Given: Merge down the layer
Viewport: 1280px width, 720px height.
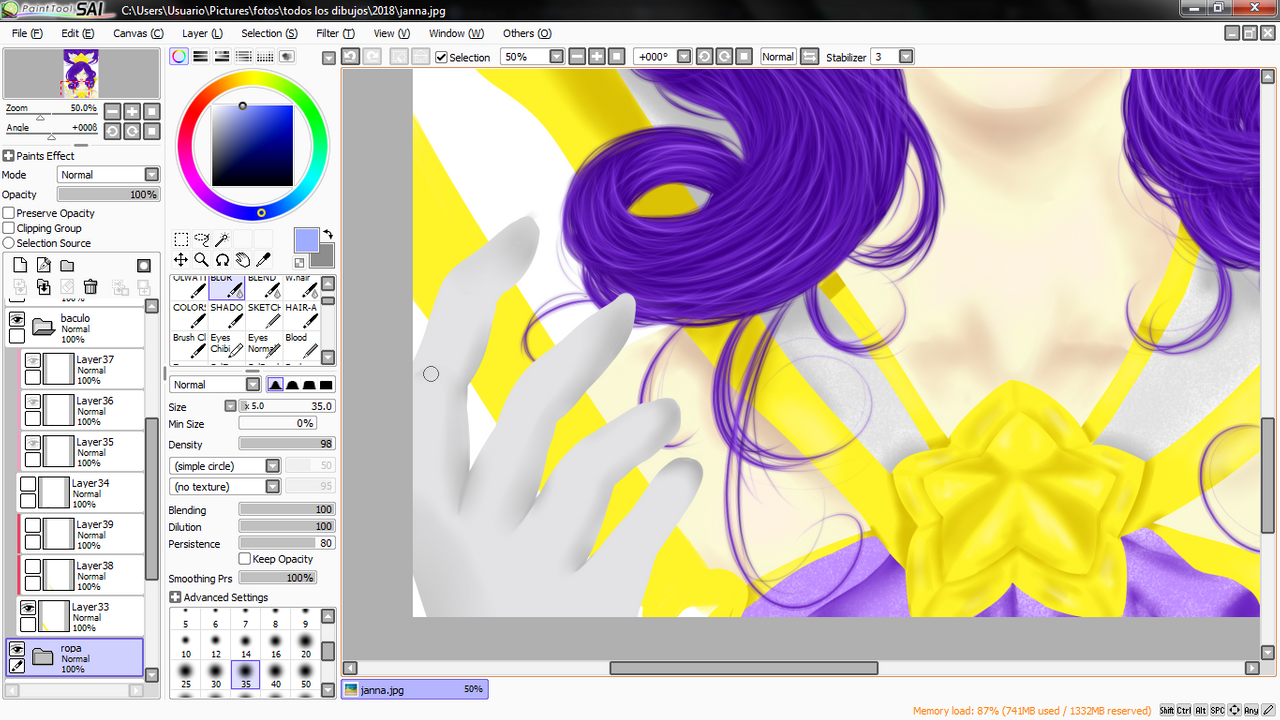Looking at the screenshot, I should pos(44,287).
